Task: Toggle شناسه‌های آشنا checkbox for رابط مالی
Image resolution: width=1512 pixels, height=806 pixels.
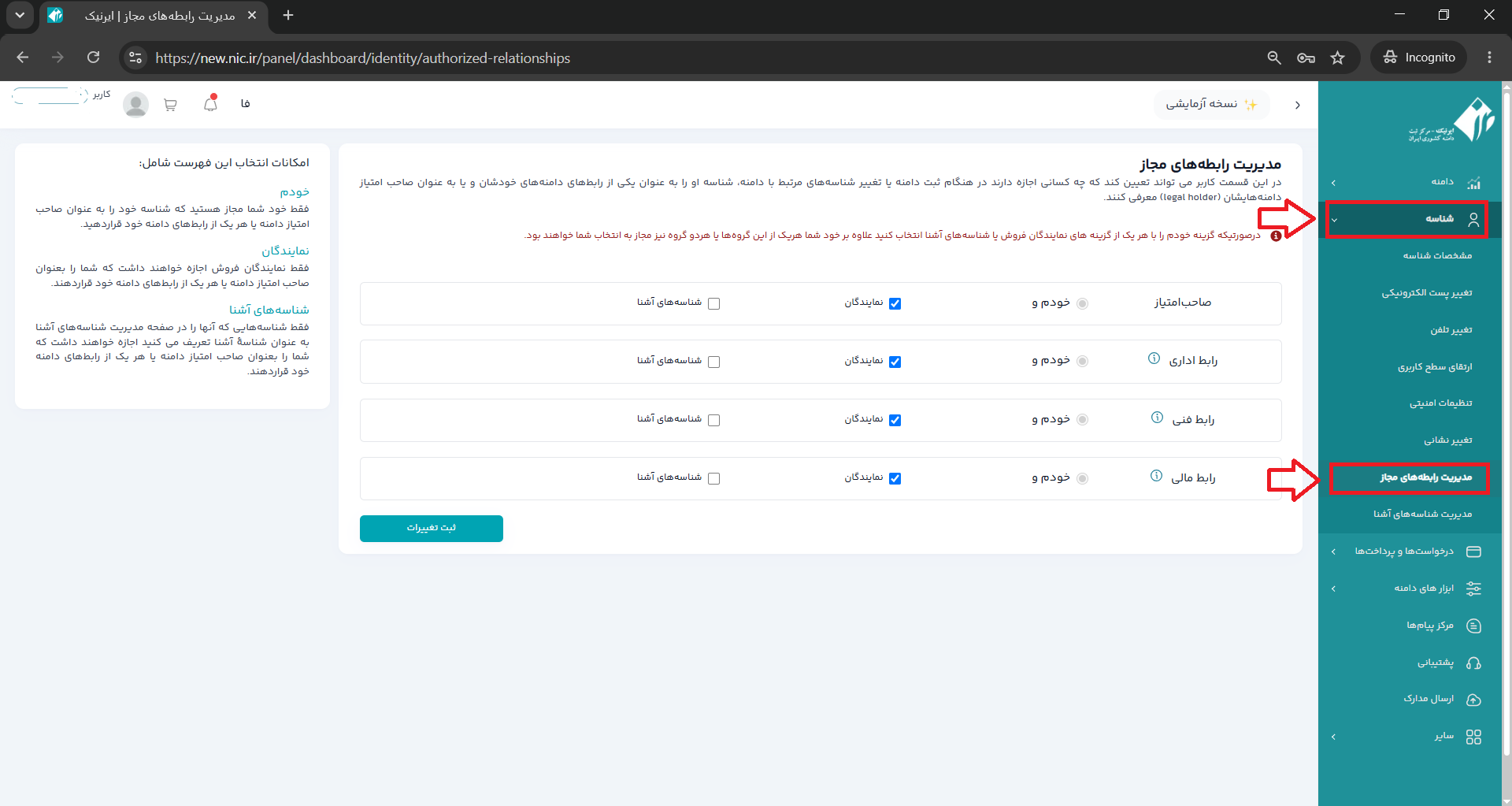Action: [713, 478]
